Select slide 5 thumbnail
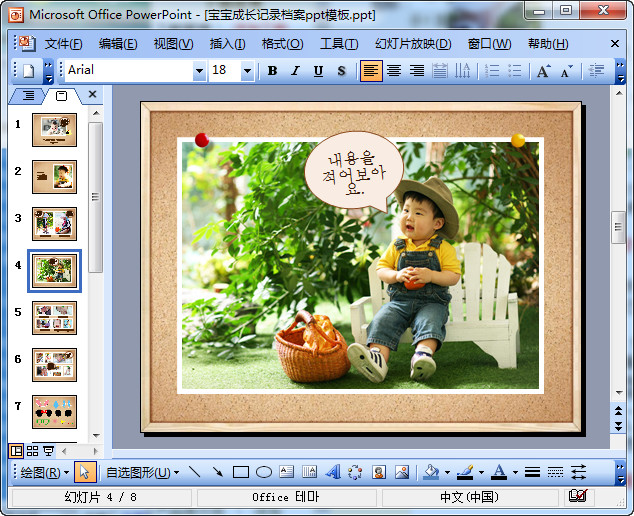This screenshot has width=634, height=516. click(54, 318)
